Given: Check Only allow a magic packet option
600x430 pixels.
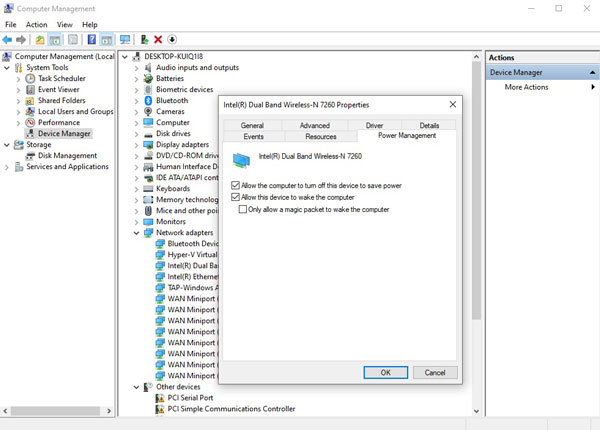Looking at the screenshot, I should pos(243,209).
